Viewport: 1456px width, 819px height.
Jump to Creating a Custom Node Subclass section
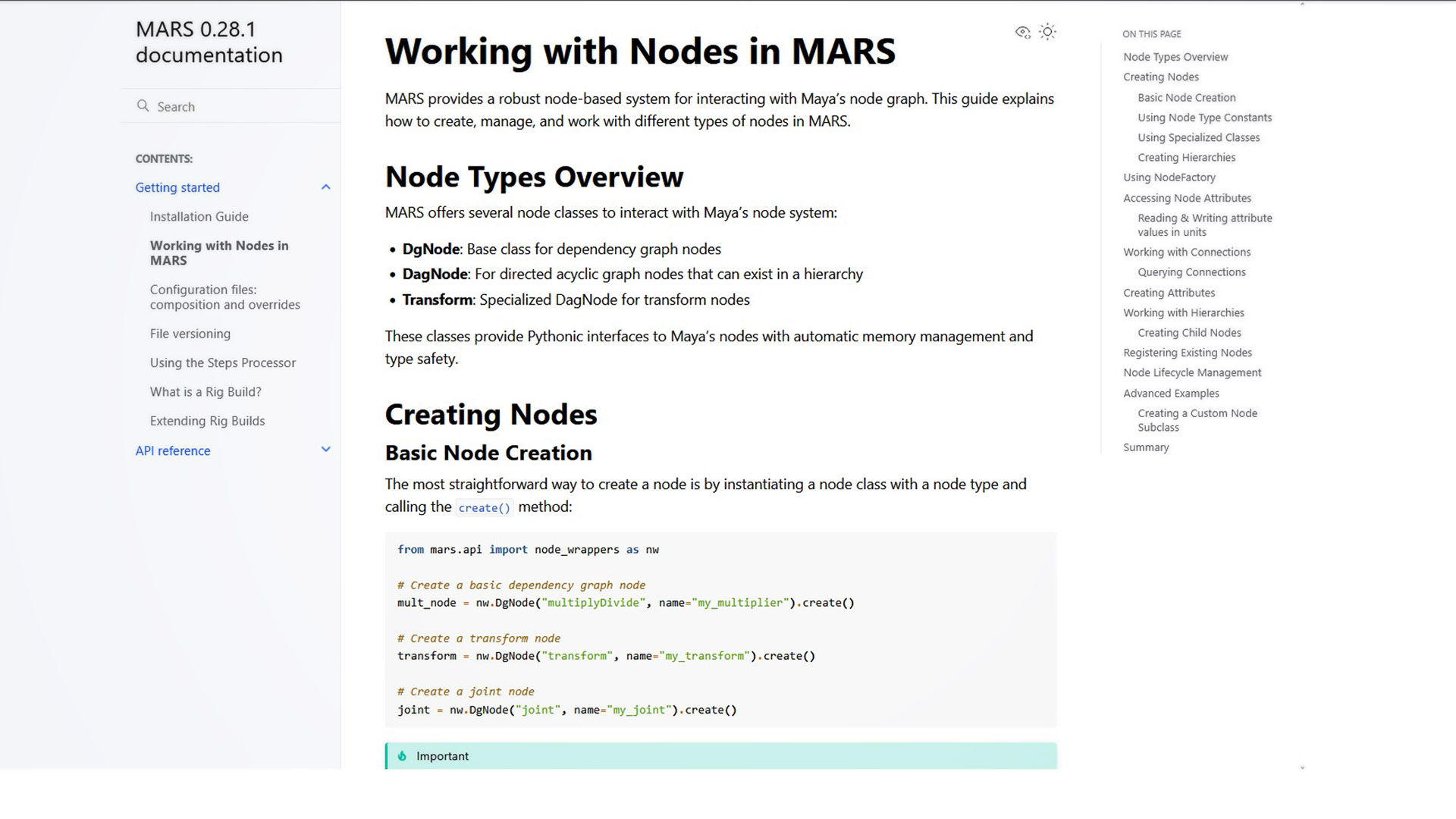(x=1197, y=420)
